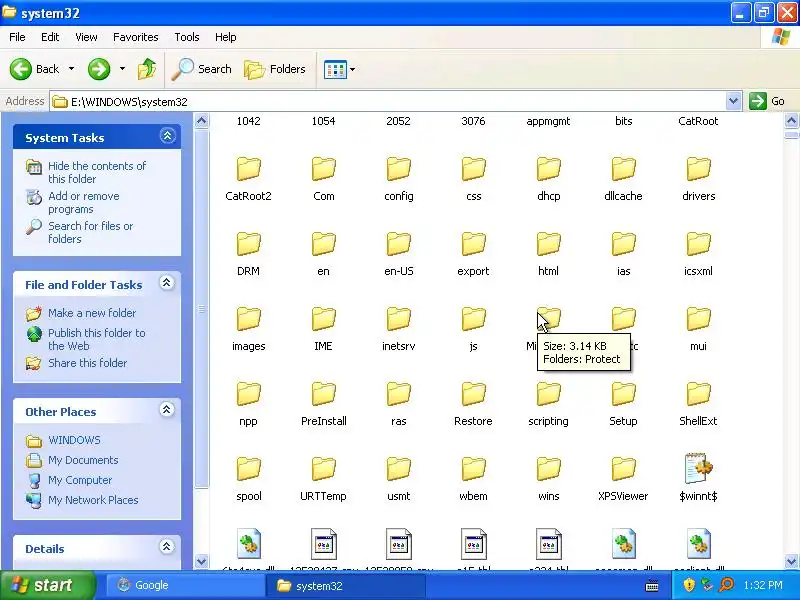
Task: Click on-screen keyboard taskbar icon
Action: [x=652, y=585]
